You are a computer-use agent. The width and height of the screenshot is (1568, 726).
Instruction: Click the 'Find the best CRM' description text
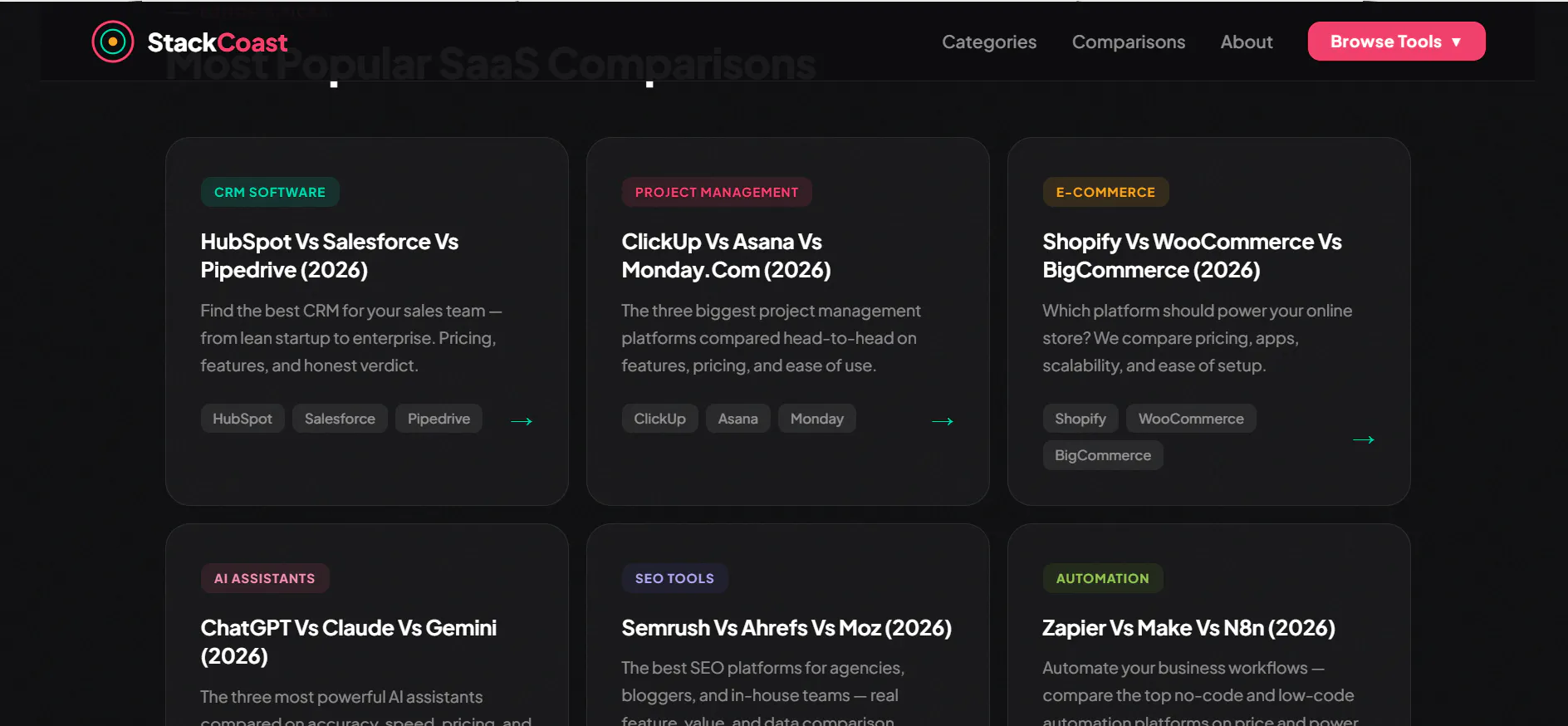pos(351,338)
